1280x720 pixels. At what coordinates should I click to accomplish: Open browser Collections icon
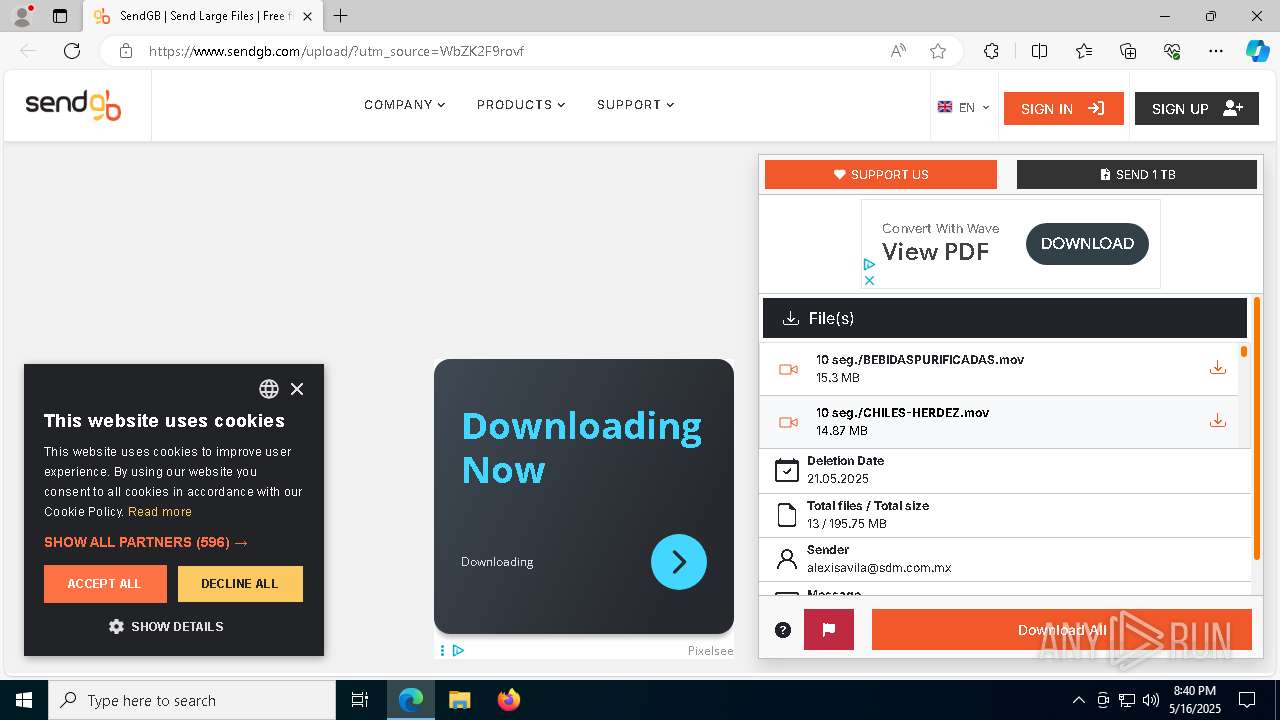(x=1128, y=51)
